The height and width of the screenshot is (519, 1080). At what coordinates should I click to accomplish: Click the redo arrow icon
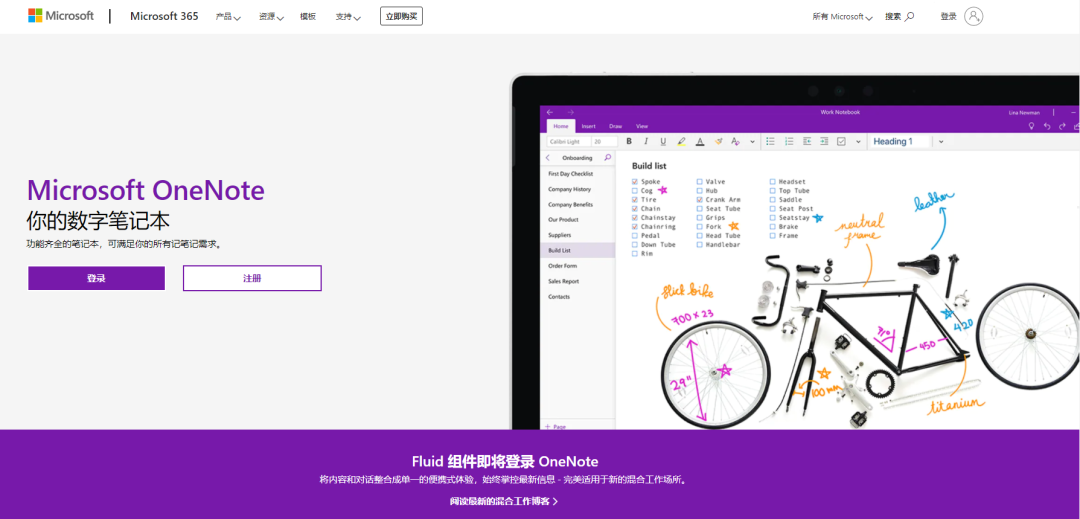point(1063,126)
